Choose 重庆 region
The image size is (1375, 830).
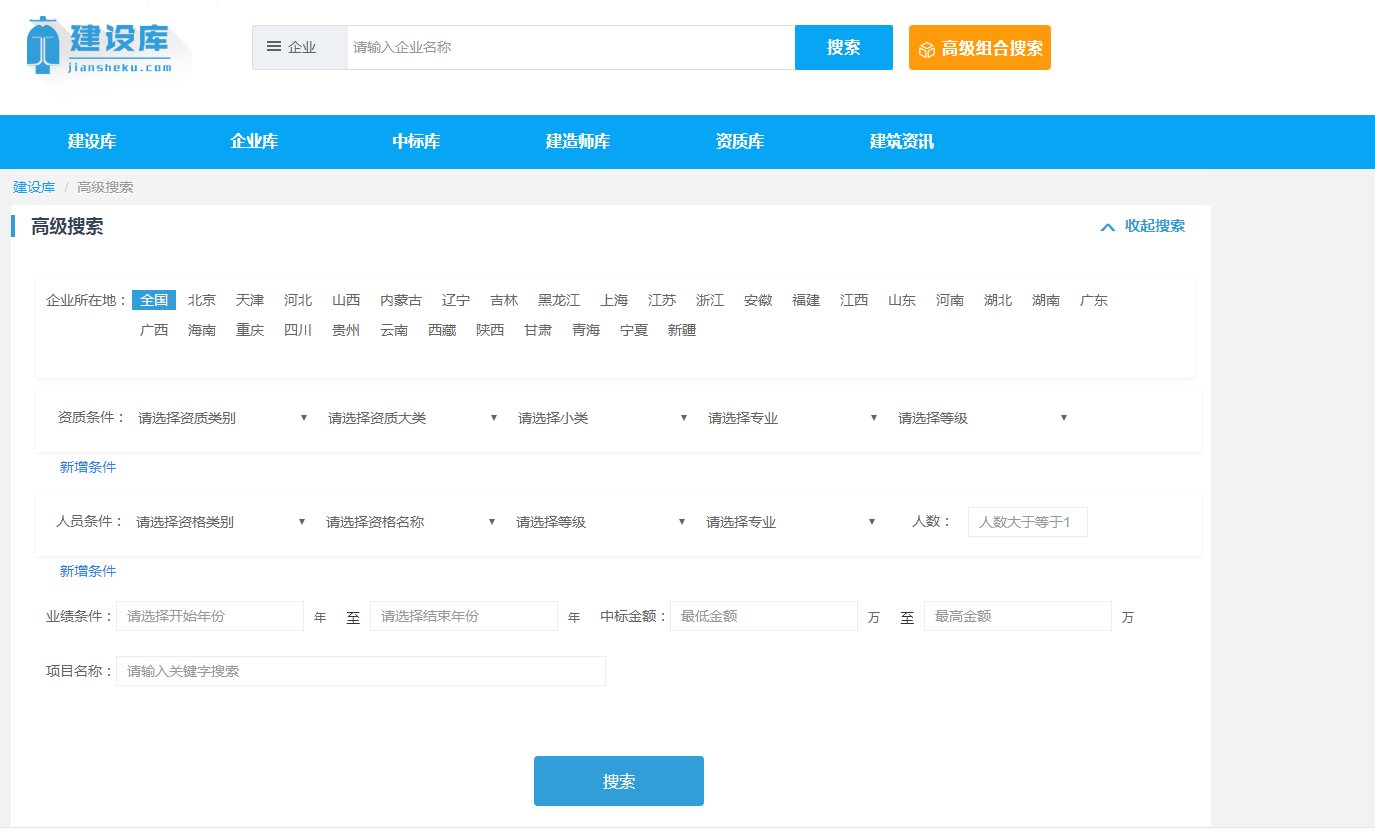point(250,330)
